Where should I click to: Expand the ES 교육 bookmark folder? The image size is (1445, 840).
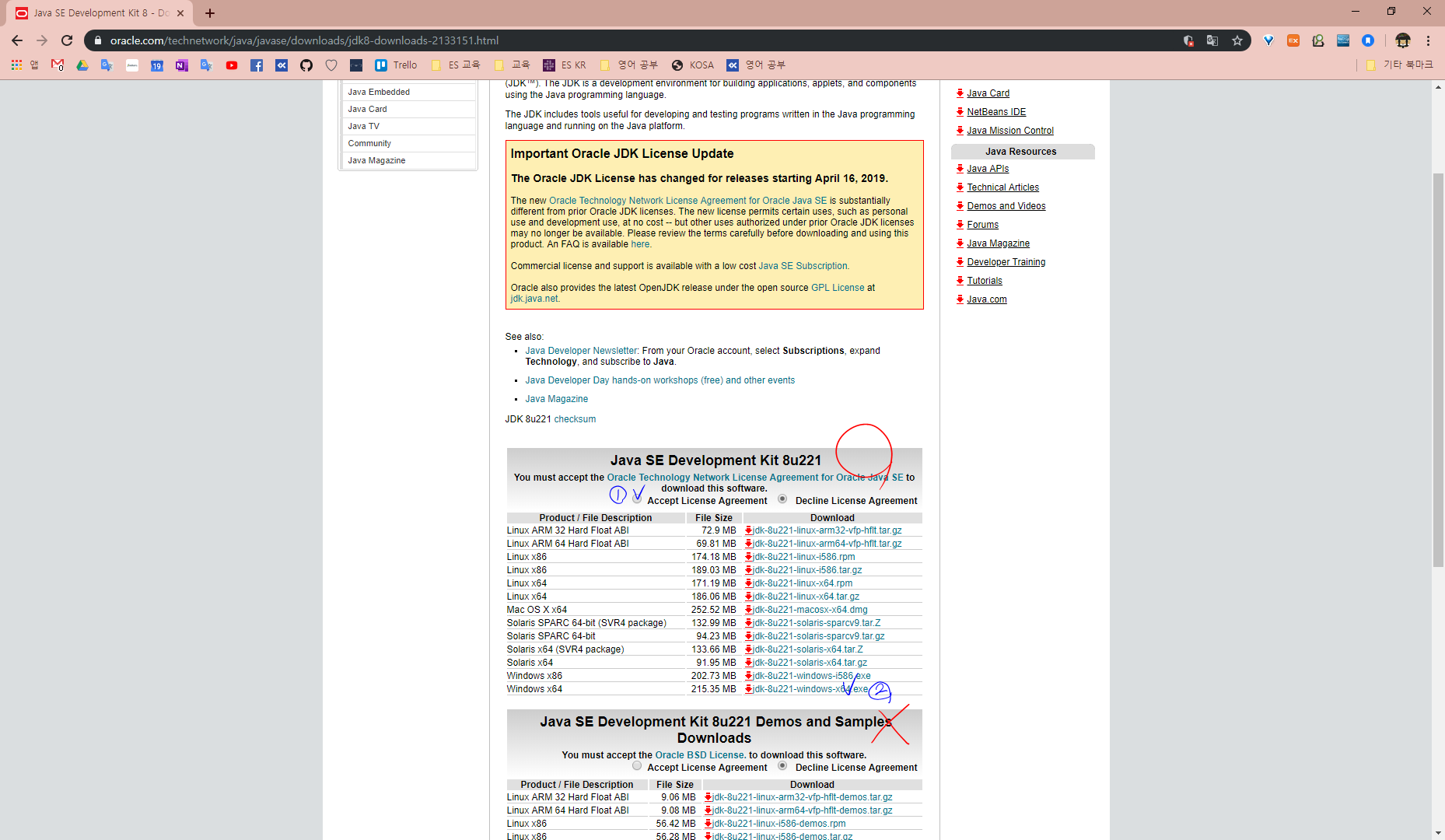click(x=456, y=65)
